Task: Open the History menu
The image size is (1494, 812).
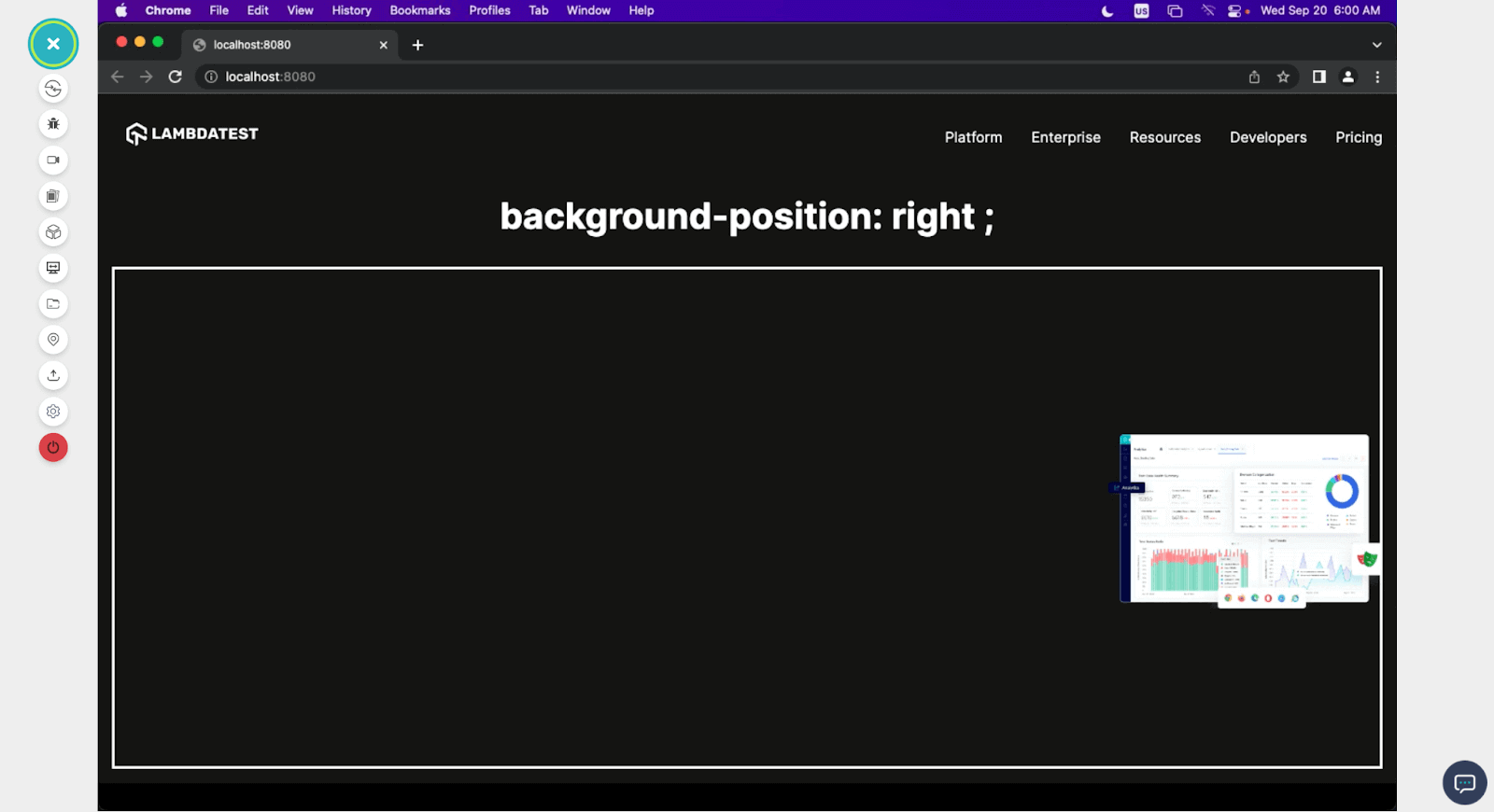Action: (x=351, y=10)
